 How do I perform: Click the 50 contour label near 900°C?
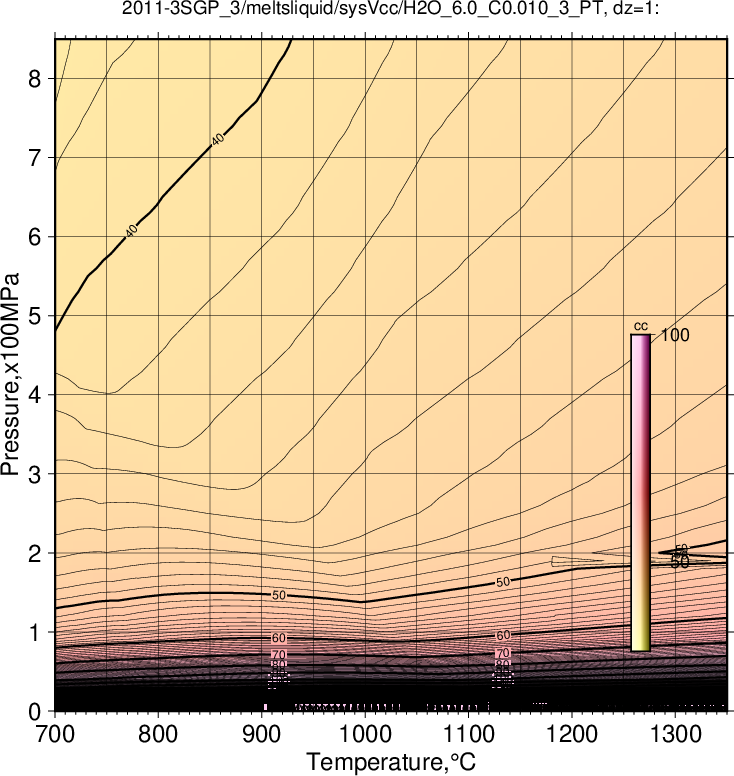pyautogui.click(x=279, y=595)
